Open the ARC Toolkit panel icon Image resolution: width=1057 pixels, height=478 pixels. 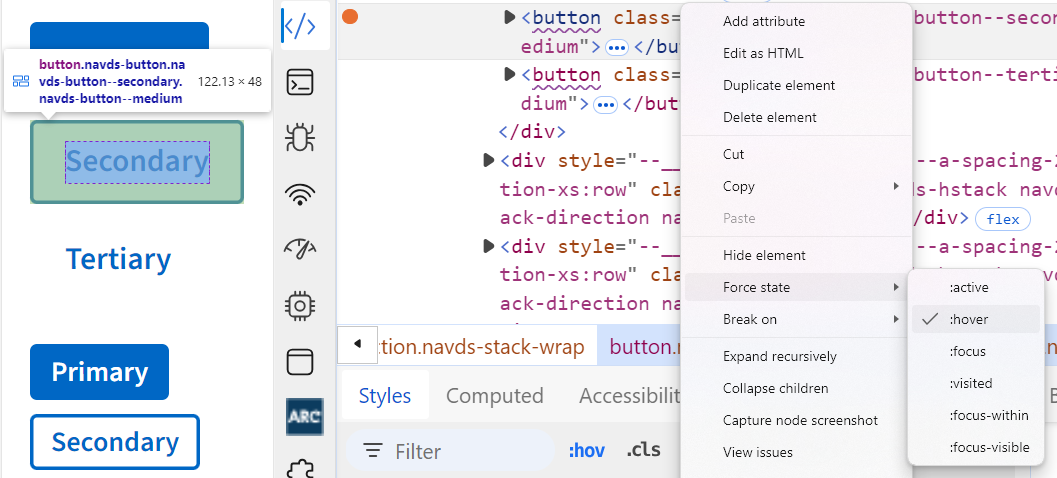[x=305, y=417]
